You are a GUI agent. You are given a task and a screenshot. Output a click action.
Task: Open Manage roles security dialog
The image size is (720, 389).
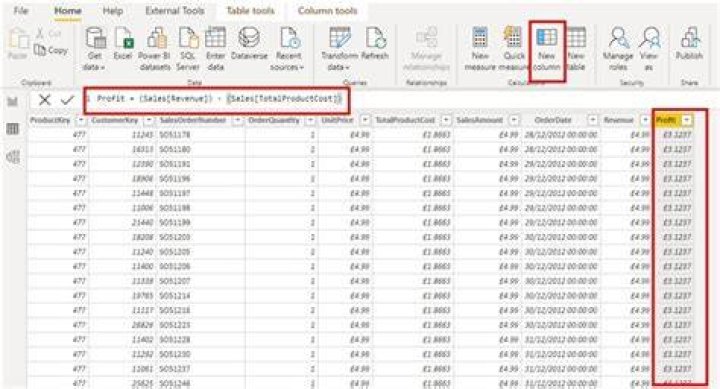click(x=618, y=49)
